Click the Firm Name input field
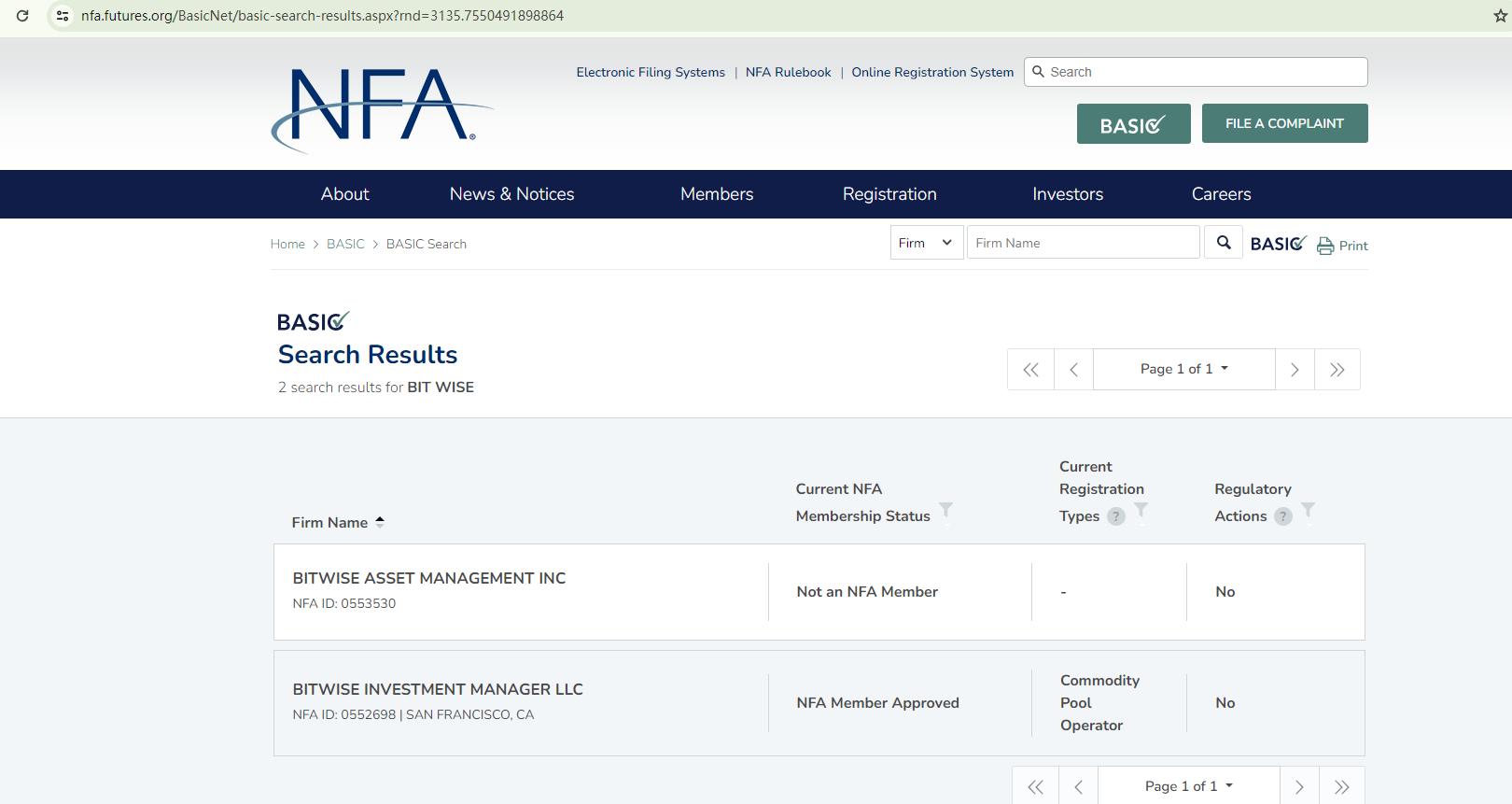1512x804 pixels. click(x=1083, y=243)
